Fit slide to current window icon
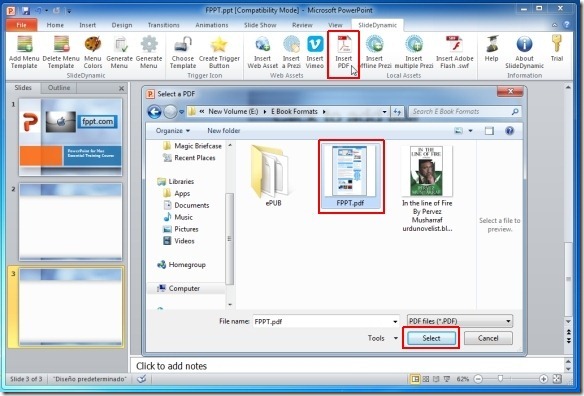The height and width of the screenshot is (396, 584). point(557,379)
